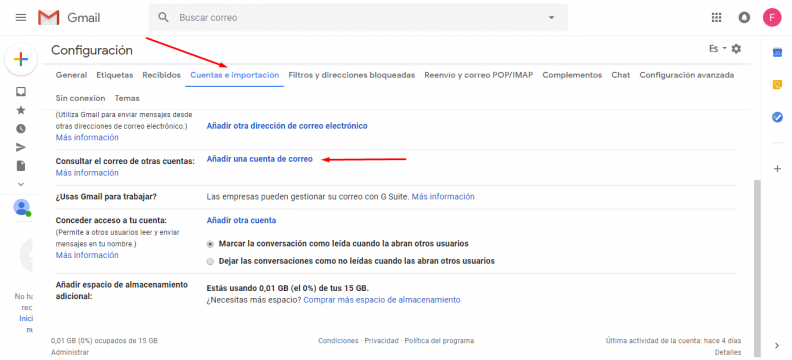Open the Es input tools dropdown
Image resolution: width=792 pixels, height=360 pixels.
717,49
